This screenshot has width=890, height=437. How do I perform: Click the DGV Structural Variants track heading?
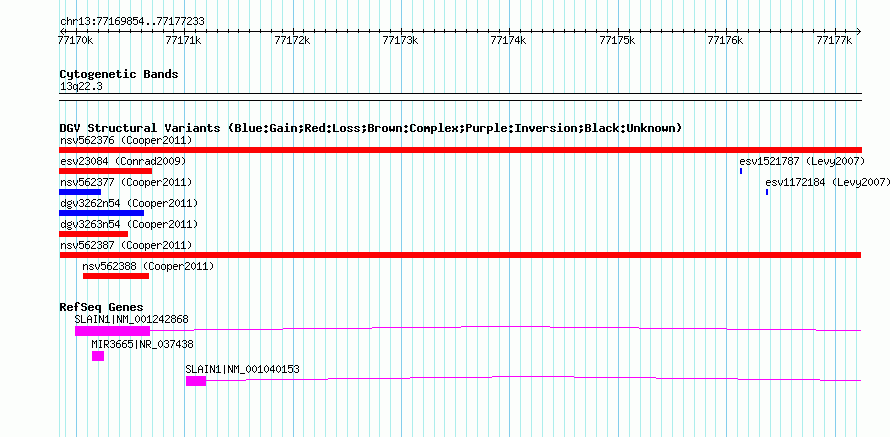[371, 128]
